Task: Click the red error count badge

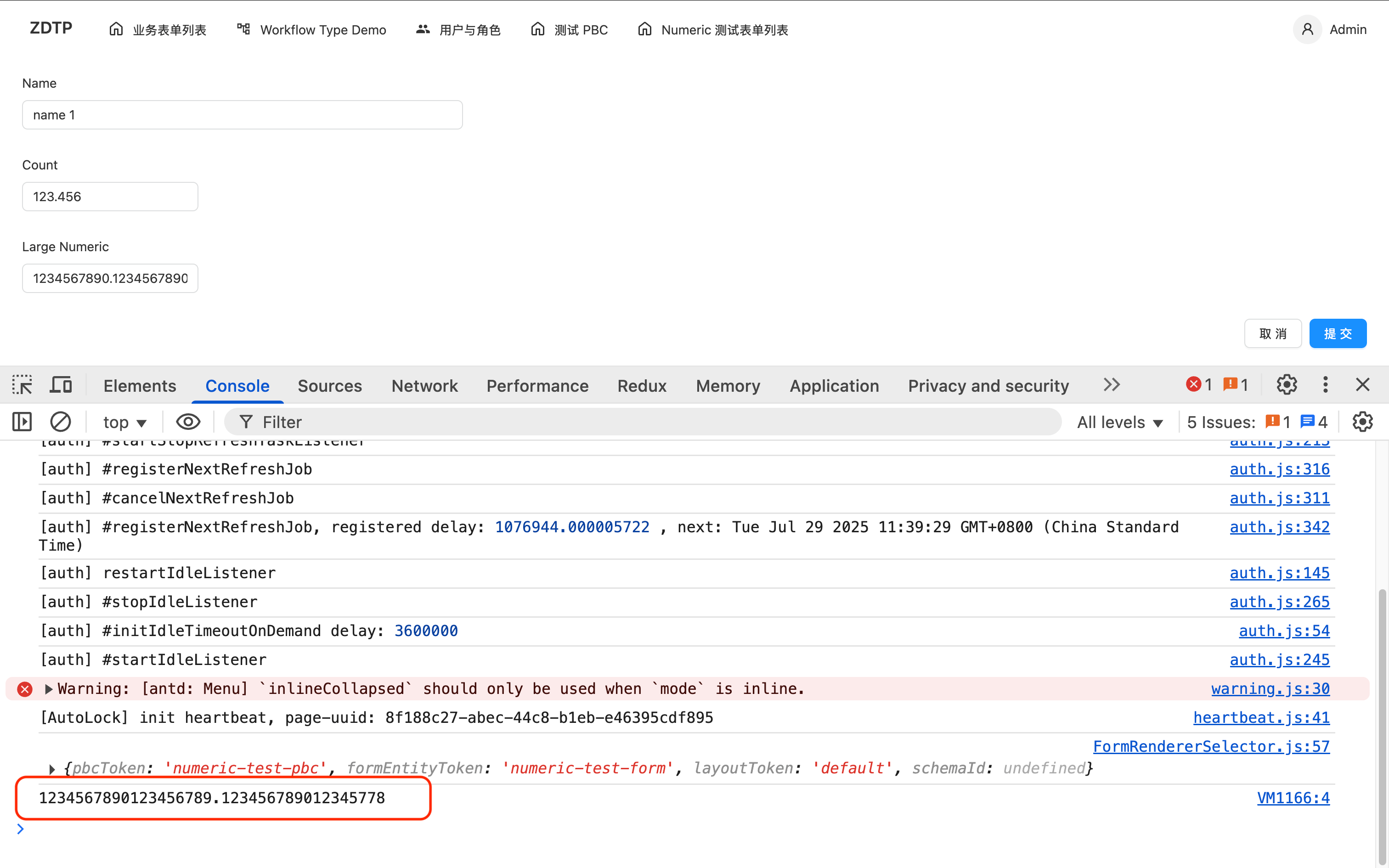Action: click(x=1200, y=385)
